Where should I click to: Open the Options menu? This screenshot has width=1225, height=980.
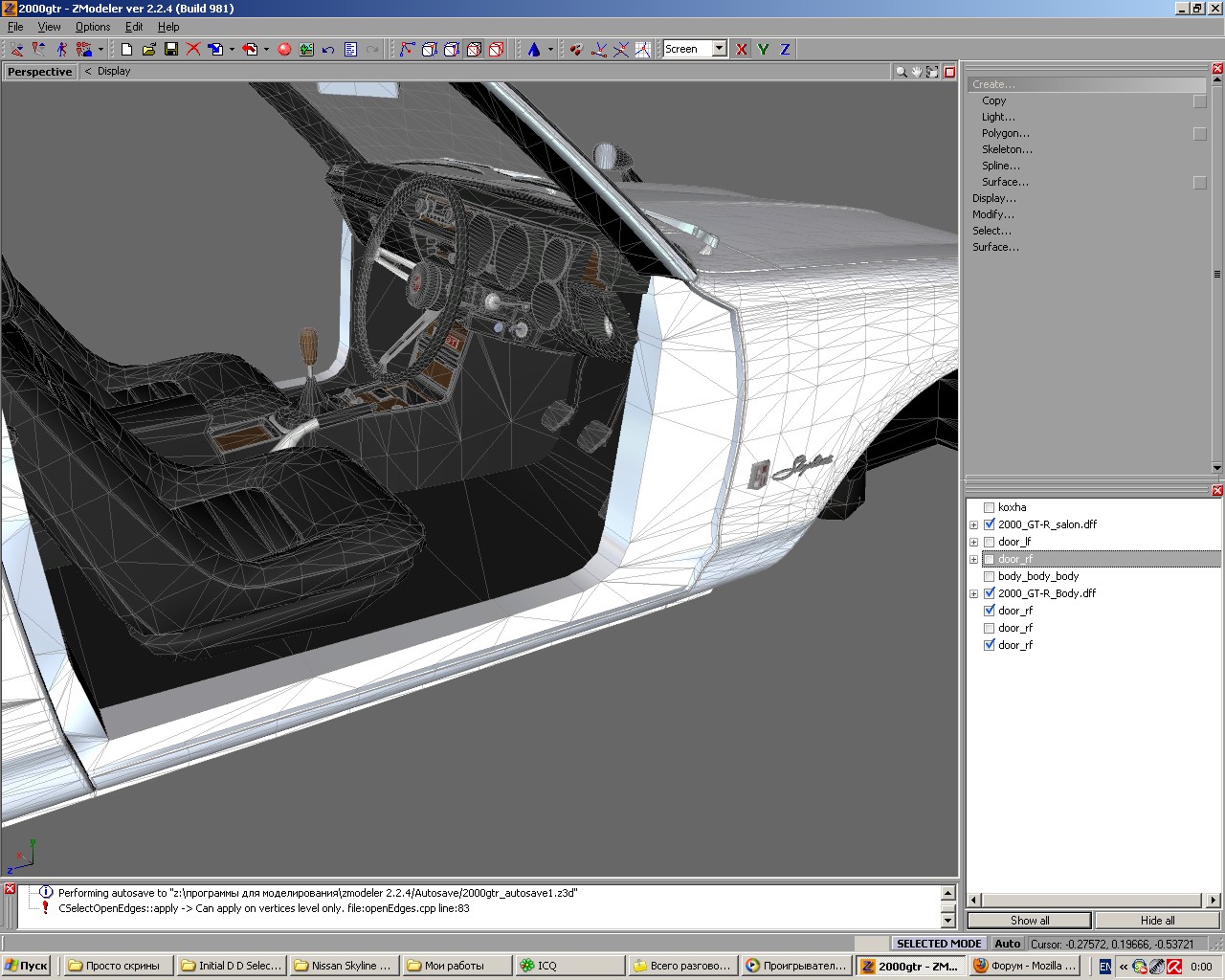click(x=93, y=27)
